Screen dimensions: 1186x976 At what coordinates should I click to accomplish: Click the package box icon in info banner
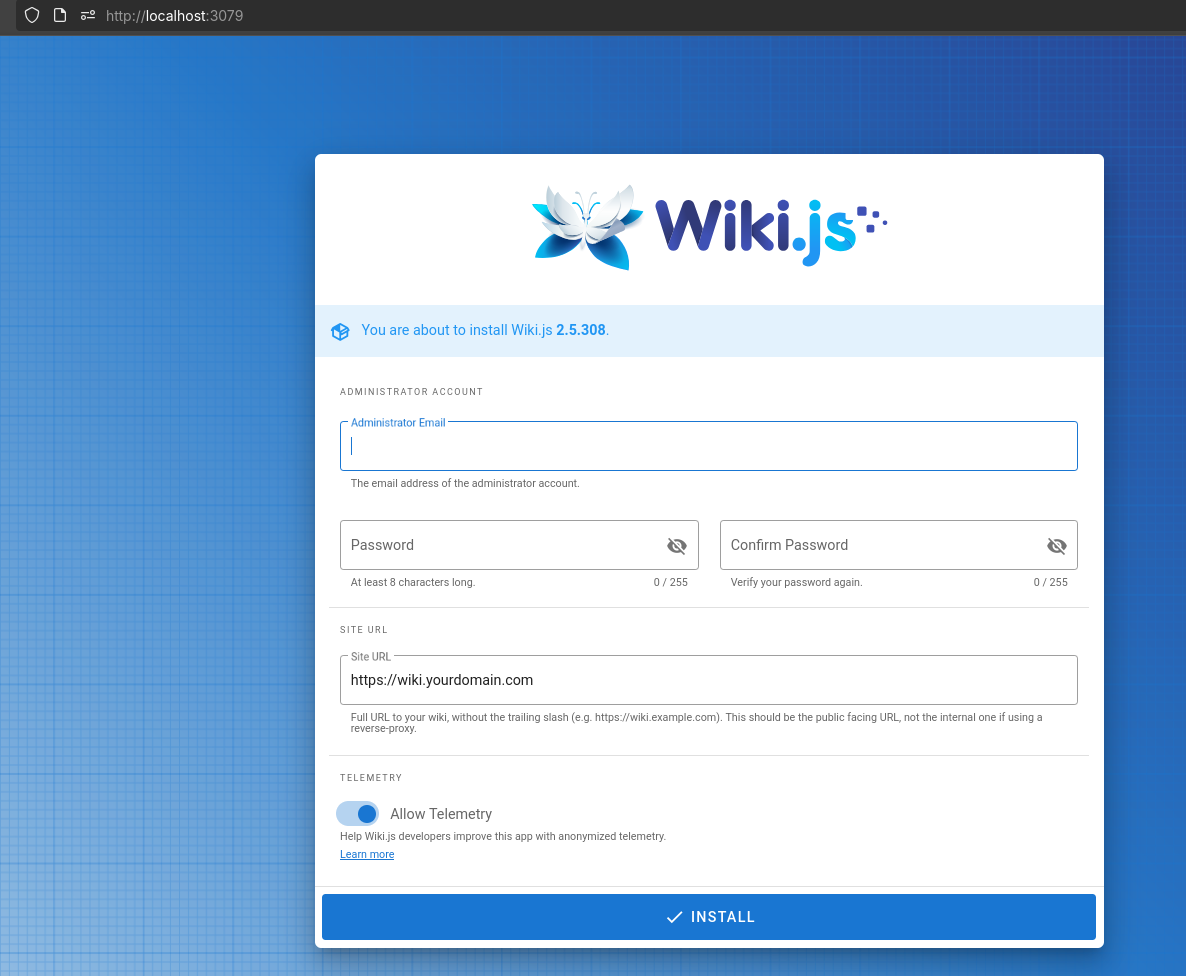tap(340, 331)
